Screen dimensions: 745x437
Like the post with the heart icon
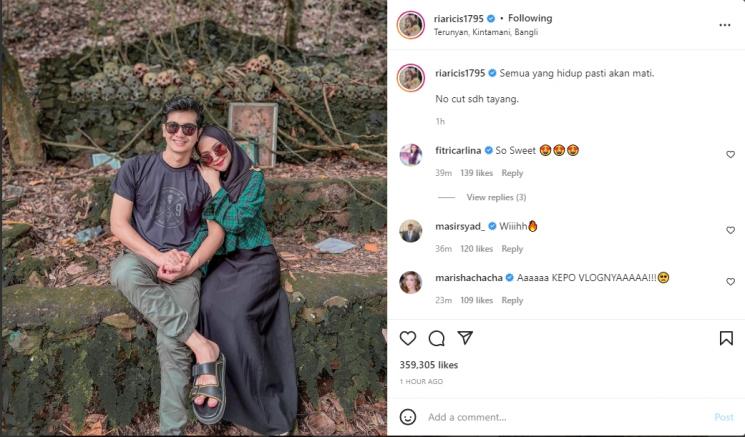(x=408, y=338)
